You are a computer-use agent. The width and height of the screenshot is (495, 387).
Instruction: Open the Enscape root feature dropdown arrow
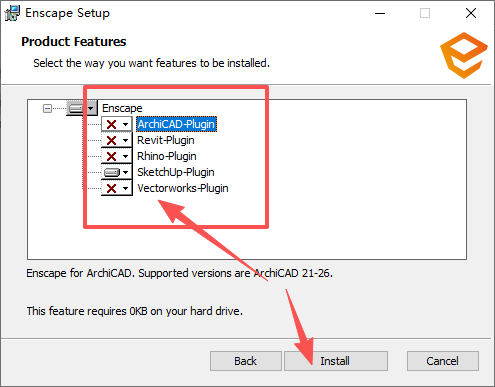pos(90,108)
